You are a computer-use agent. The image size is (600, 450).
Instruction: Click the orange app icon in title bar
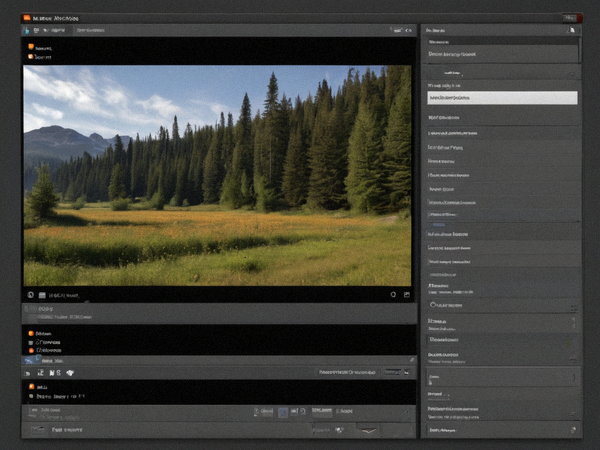(26, 18)
